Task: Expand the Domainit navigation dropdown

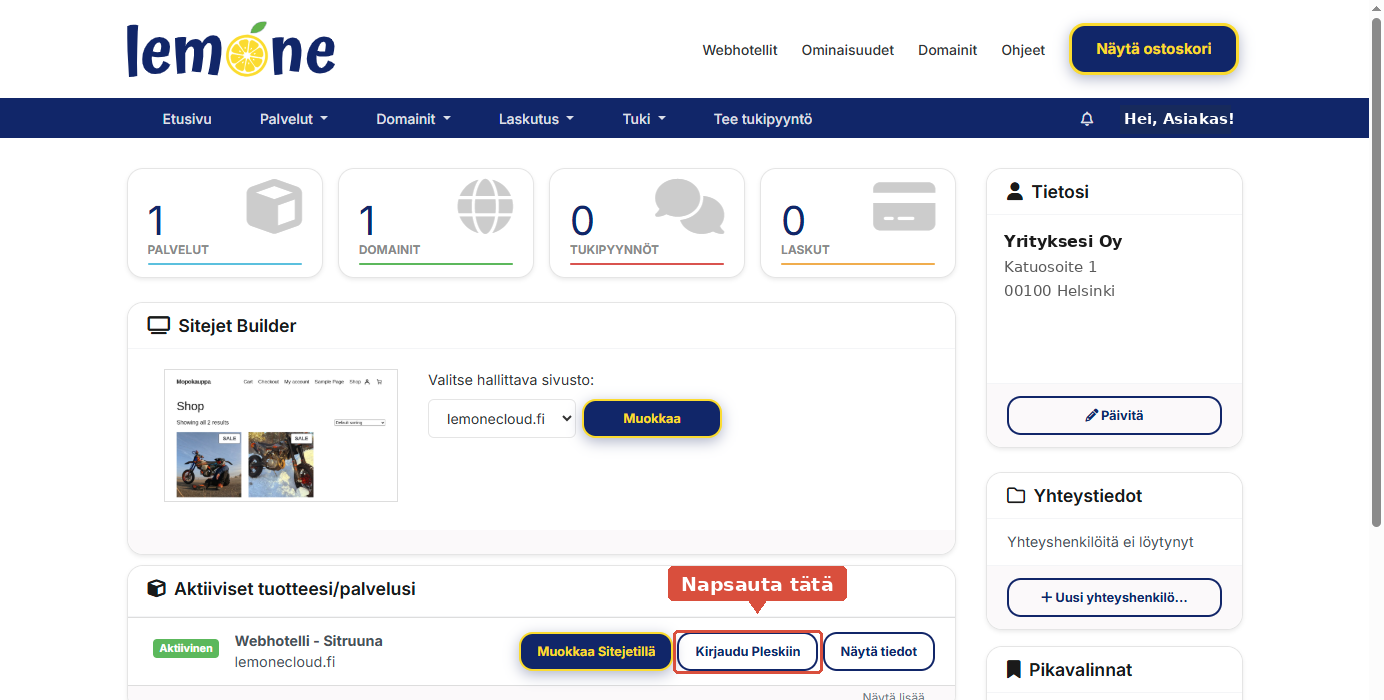Action: (x=413, y=119)
